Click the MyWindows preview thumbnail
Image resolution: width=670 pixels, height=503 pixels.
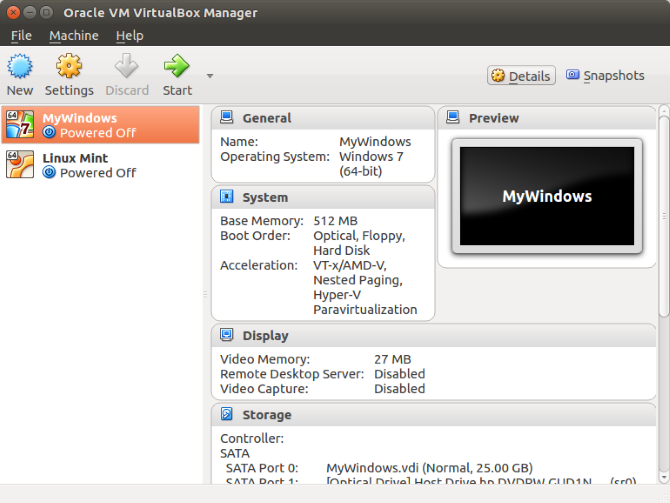click(546, 197)
